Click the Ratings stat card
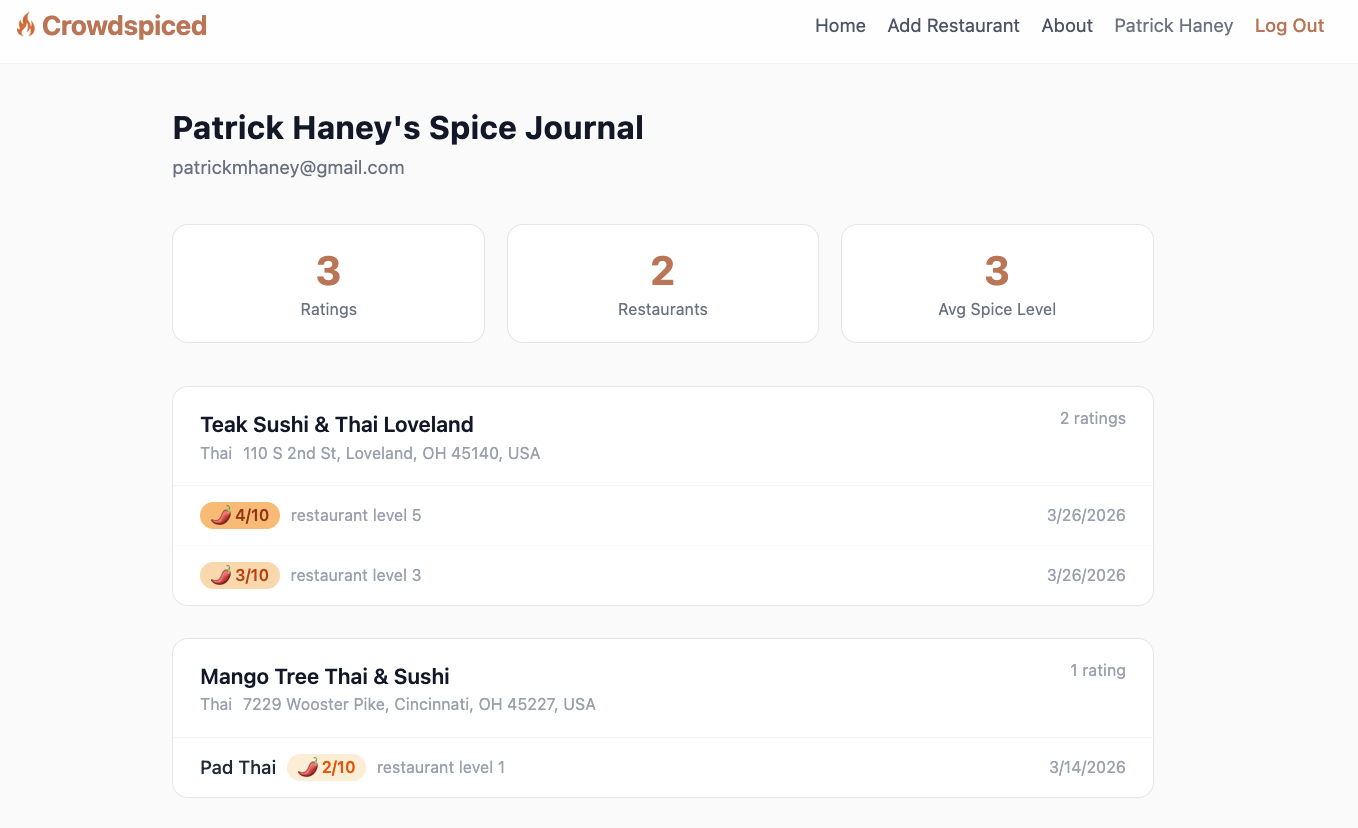This screenshot has height=828, width=1358. [x=328, y=283]
